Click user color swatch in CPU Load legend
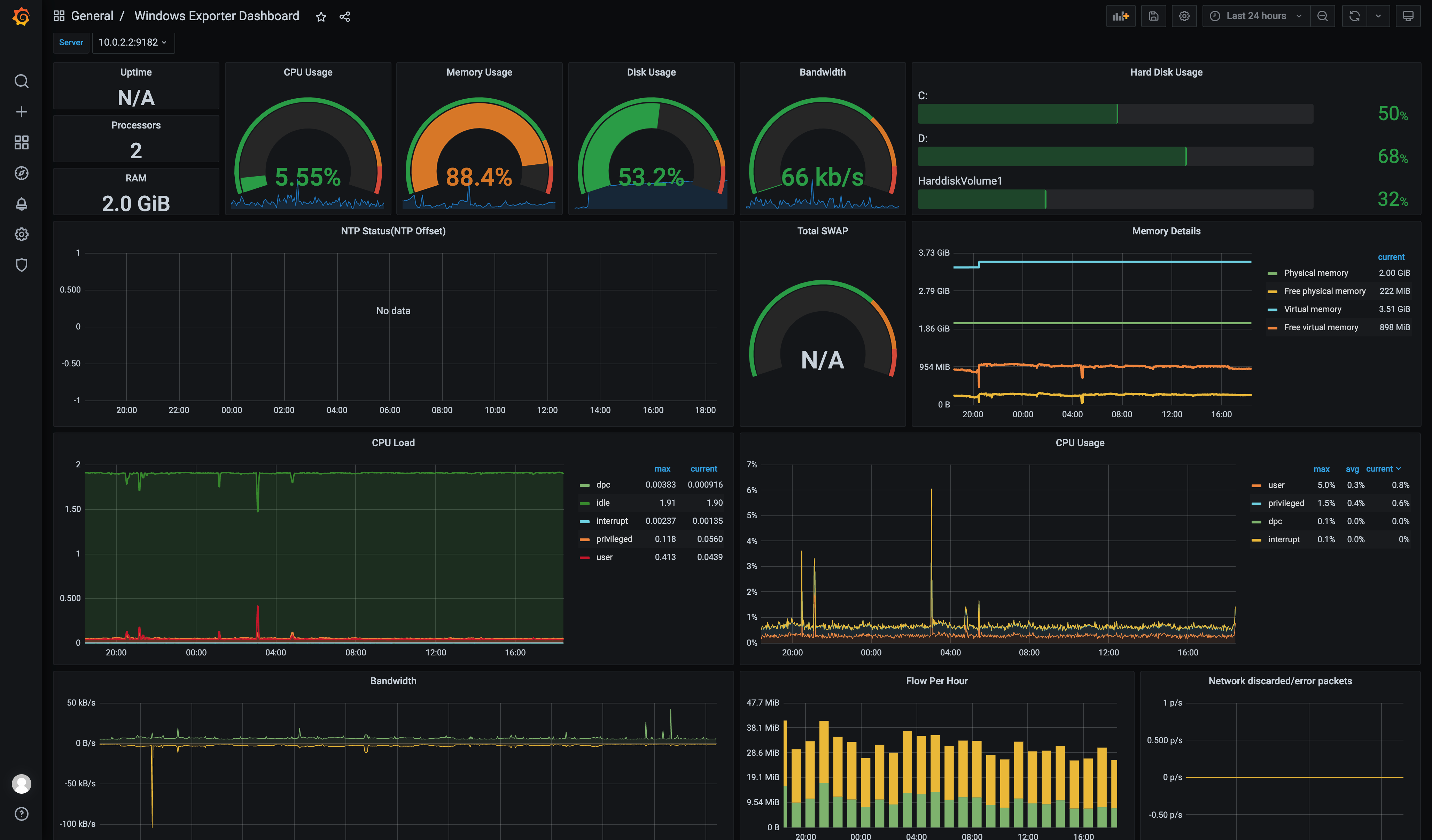1432x840 pixels. (x=584, y=558)
